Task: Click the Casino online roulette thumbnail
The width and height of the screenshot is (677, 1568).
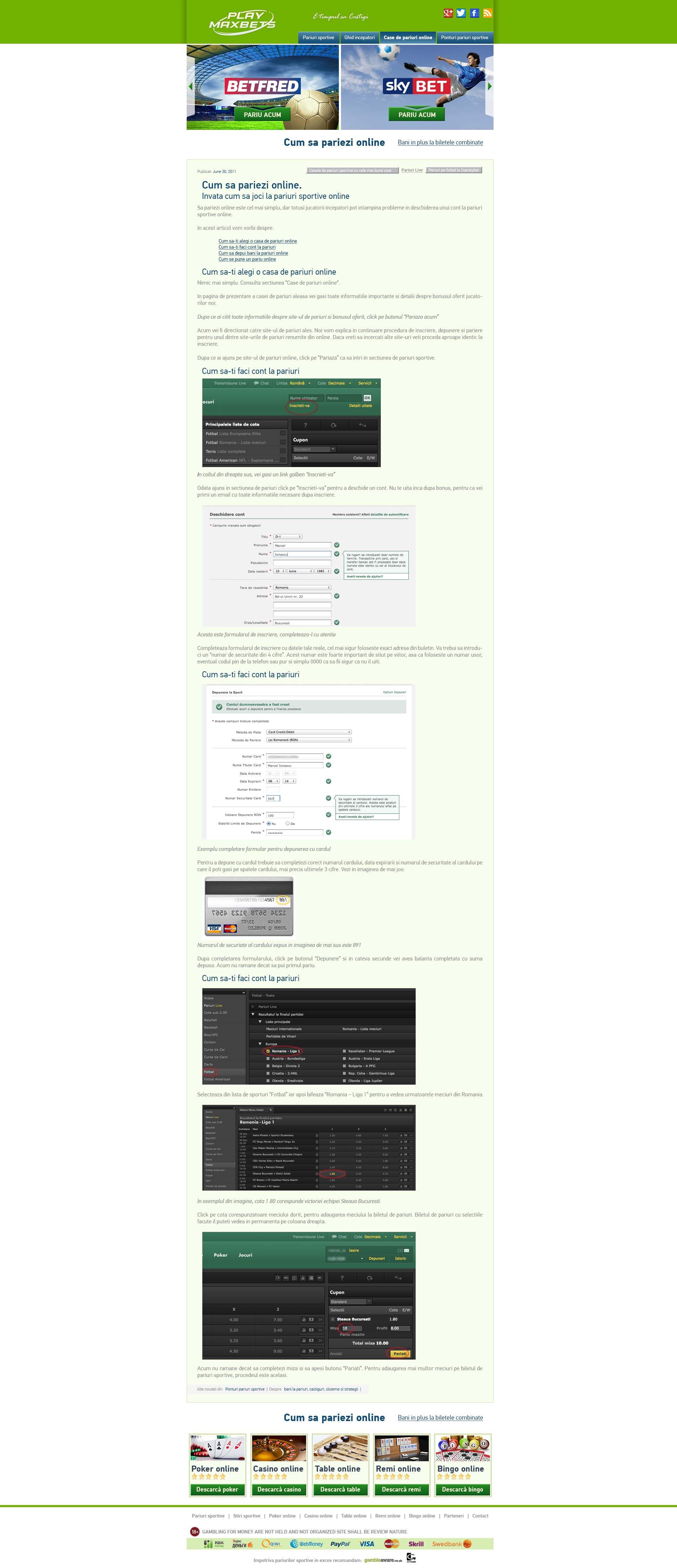Action: click(279, 1448)
